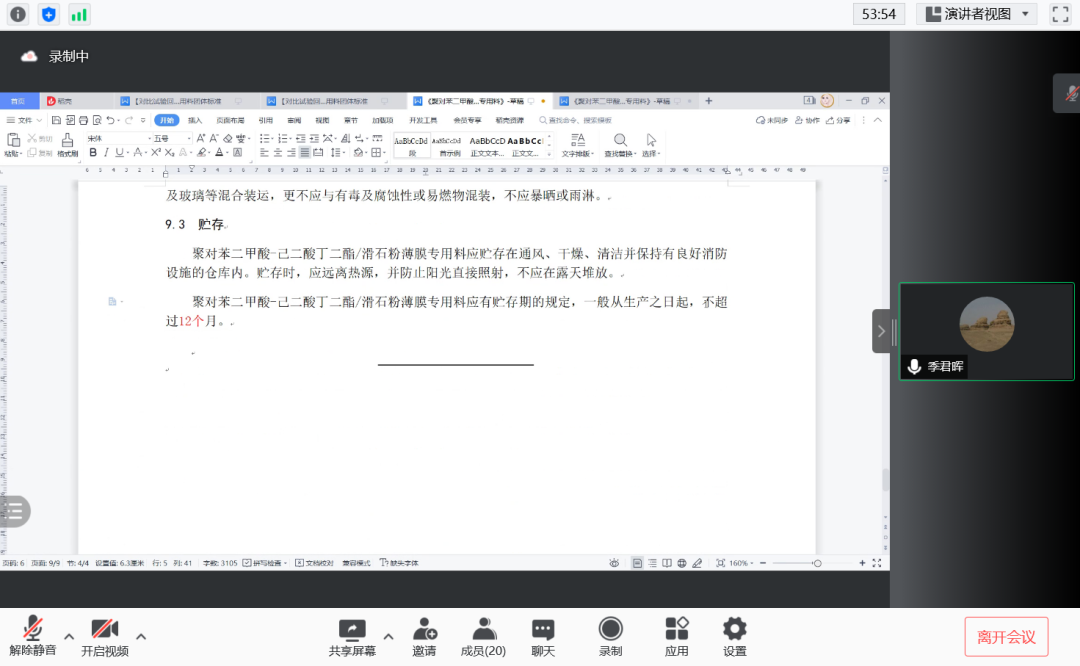Click the 录制 record button in meeting toolbar
The width and height of the screenshot is (1080, 666).
point(610,635)
